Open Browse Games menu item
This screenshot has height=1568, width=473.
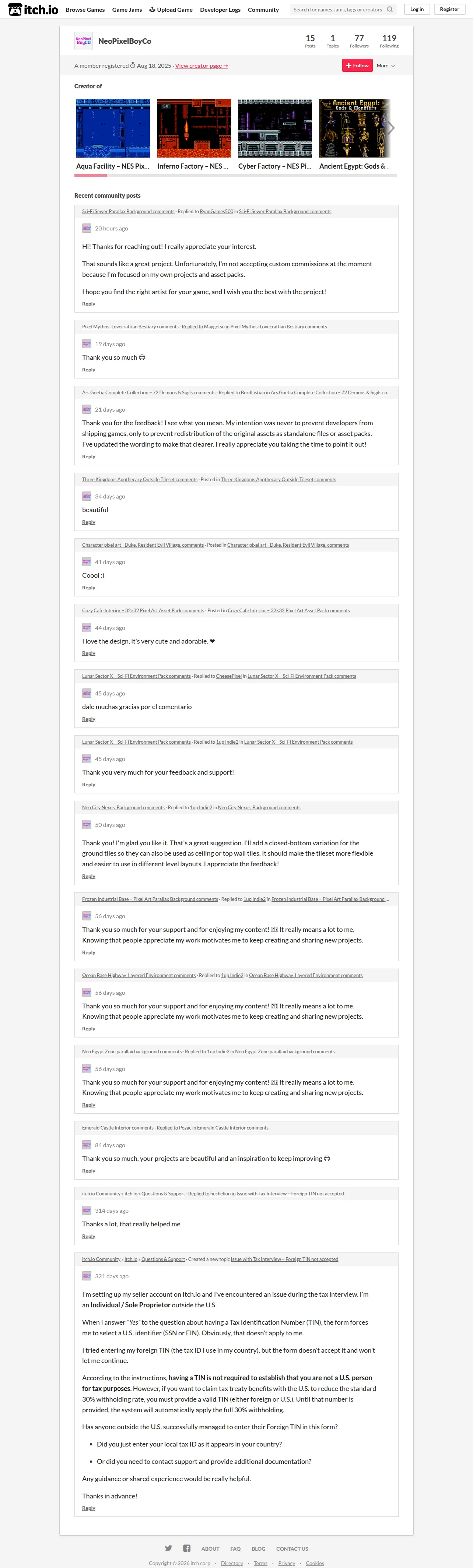coord(85,9)
